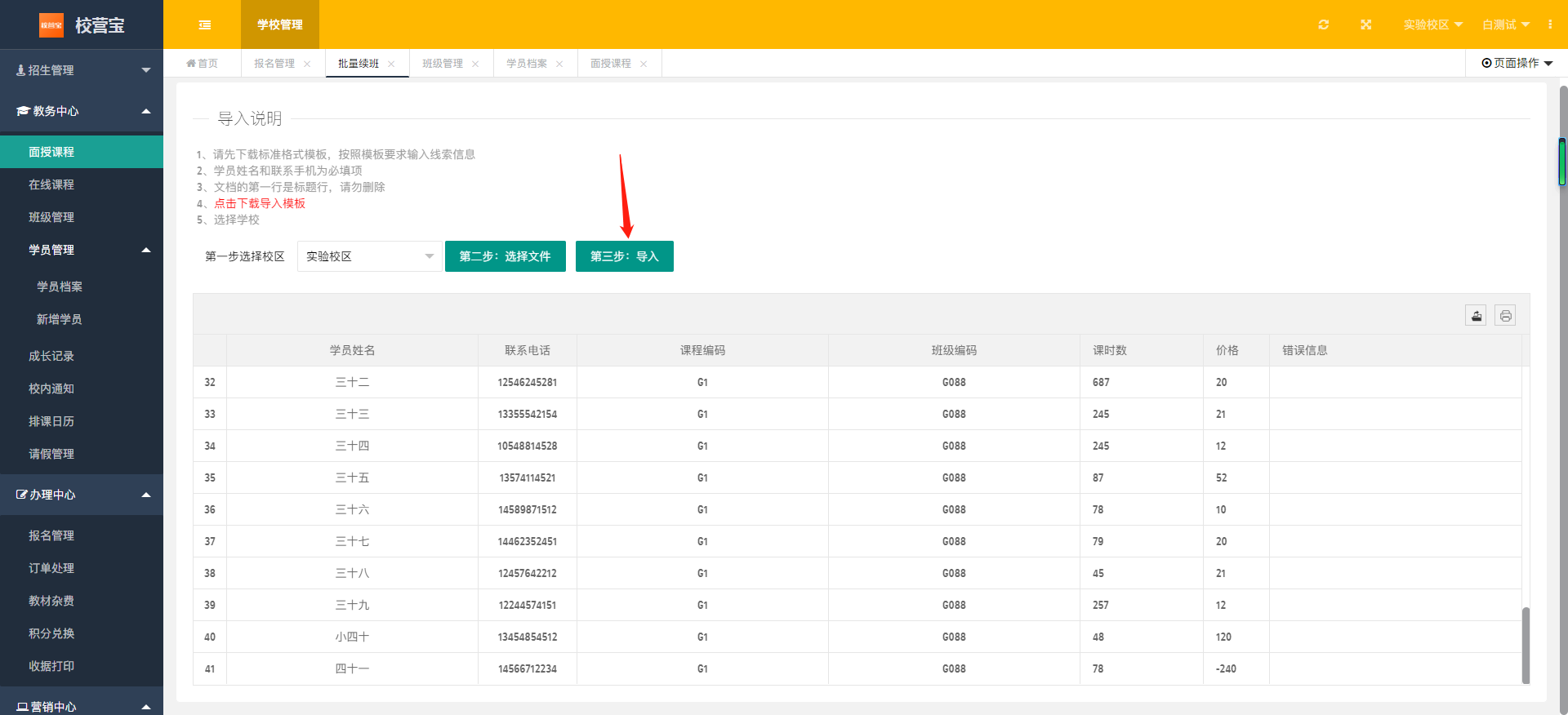The image size is (1568, 715).
Task: Open the 首页 home tab
Action: pos(202,64)
